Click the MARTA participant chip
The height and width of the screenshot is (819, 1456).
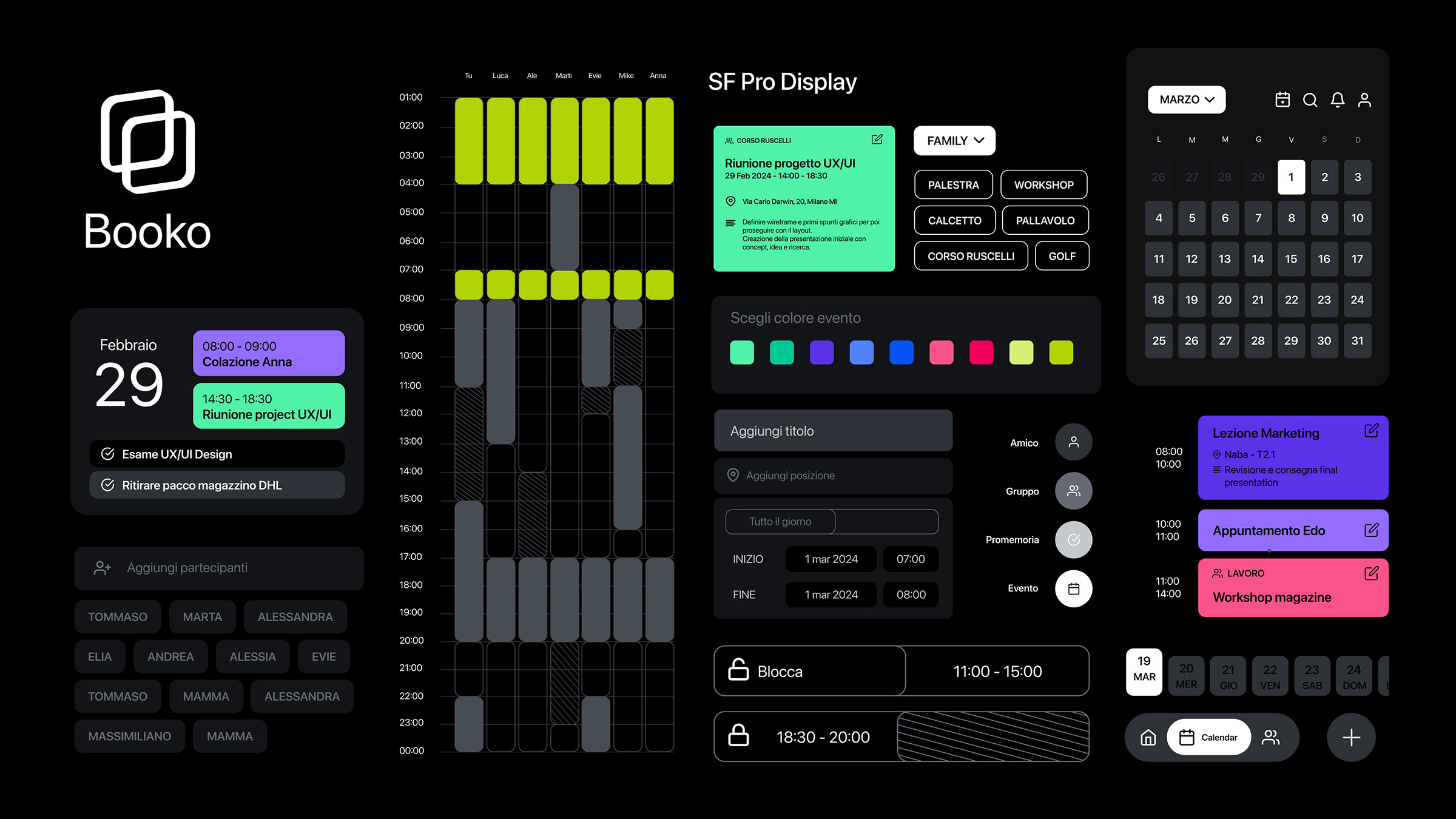click(x=203, y=617)
